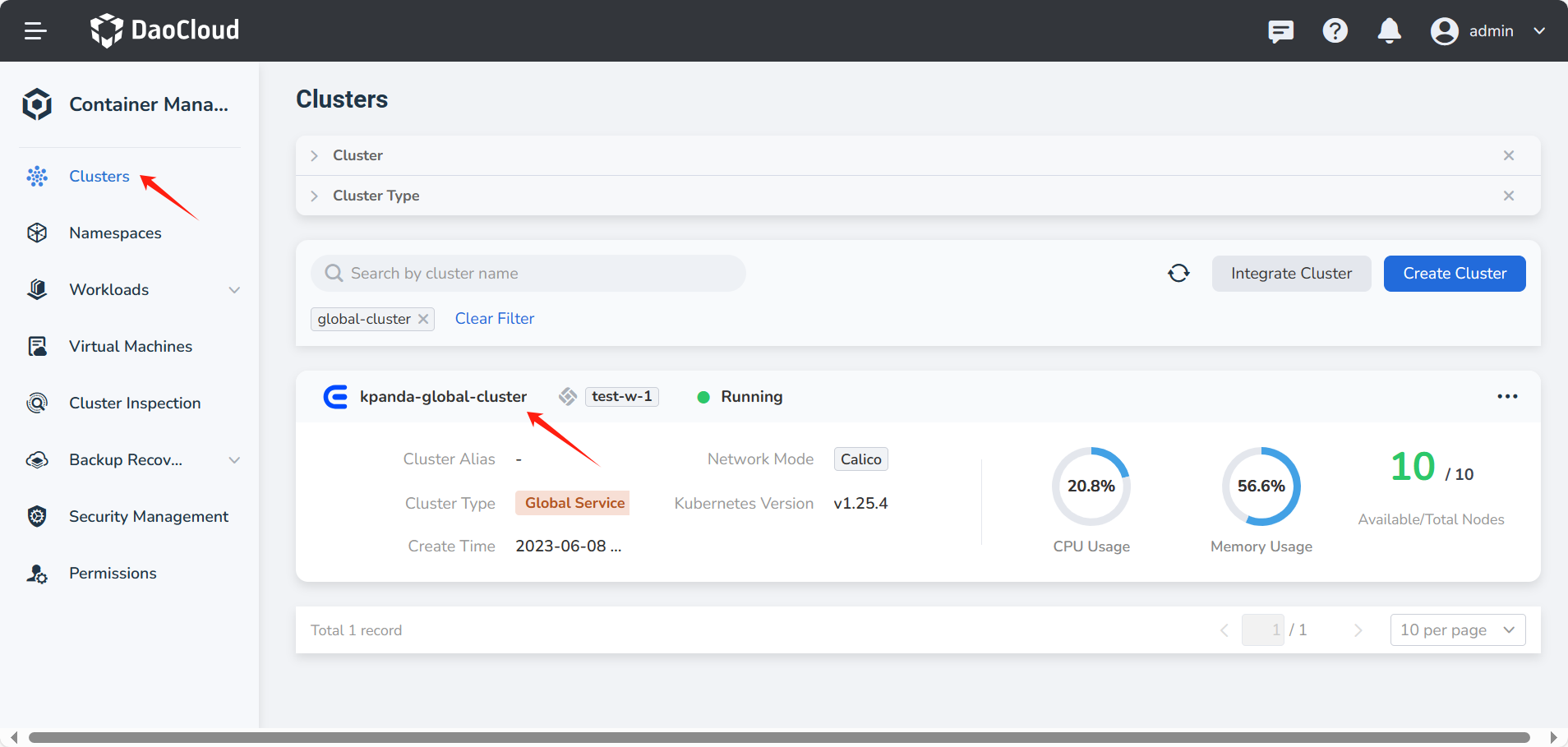Image resolution: width=1568 pixels, height=747 pixels.
Task: Open the kpanda-global-cluster three-dot menu
Action: coord(1507,397)
